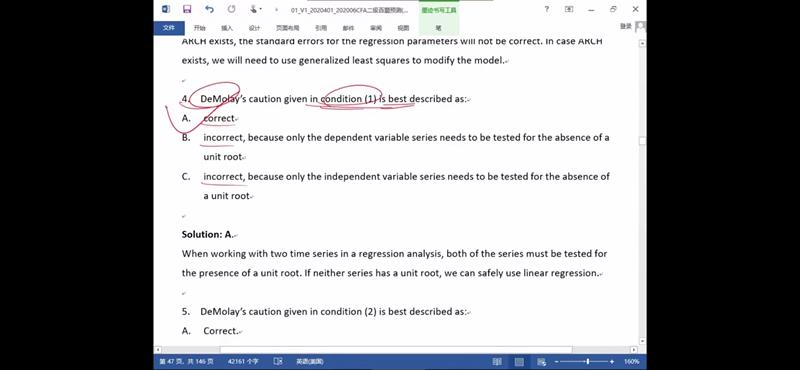This screenshot has height=370, width=800.
Task: Switch to Web Layout view
Action: (541, 361)
